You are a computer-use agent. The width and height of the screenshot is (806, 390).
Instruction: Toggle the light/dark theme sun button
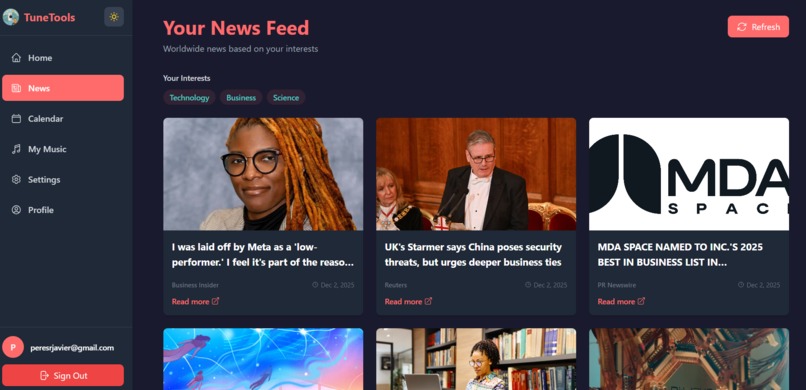coord(114,17)
